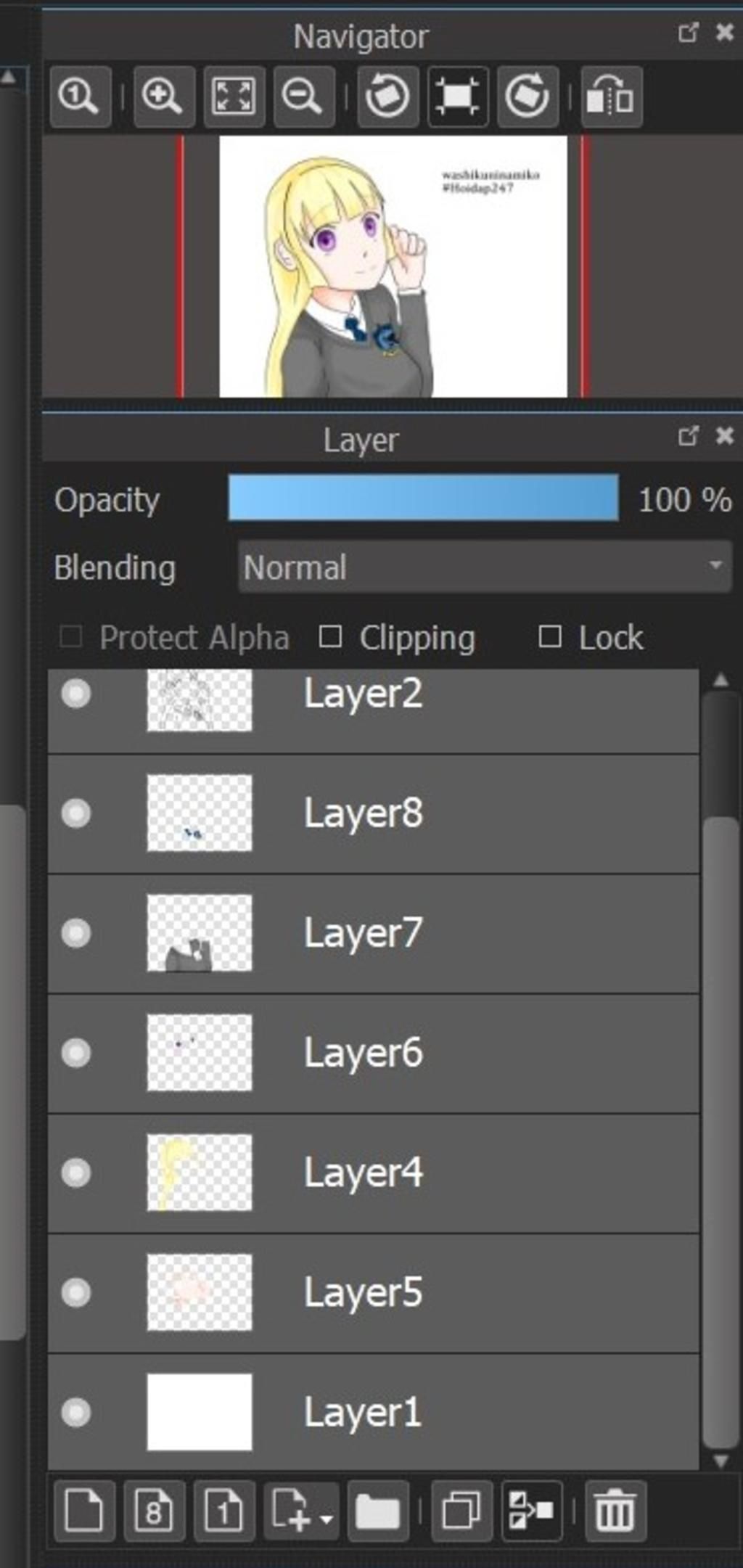Click the zoom in magnifier icon
743x1568 pixels.
[x=164, y=97]
